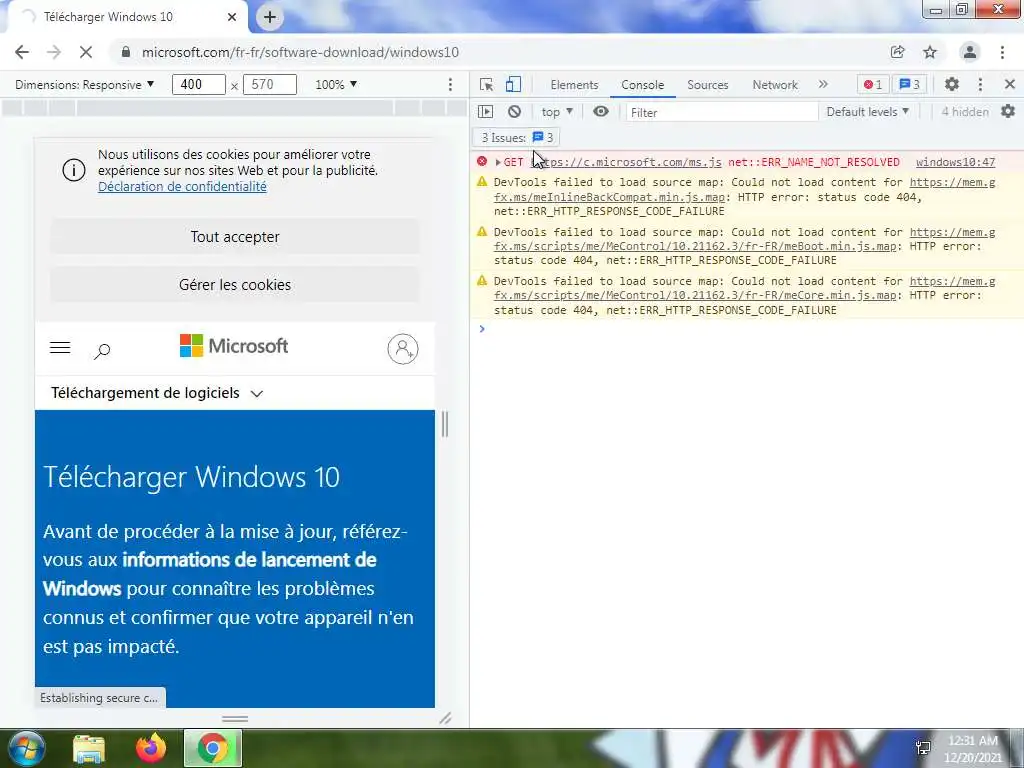This screenshot has width=1024, height=768.
Task: Switch to the Console tab
Action: [643, 85]
